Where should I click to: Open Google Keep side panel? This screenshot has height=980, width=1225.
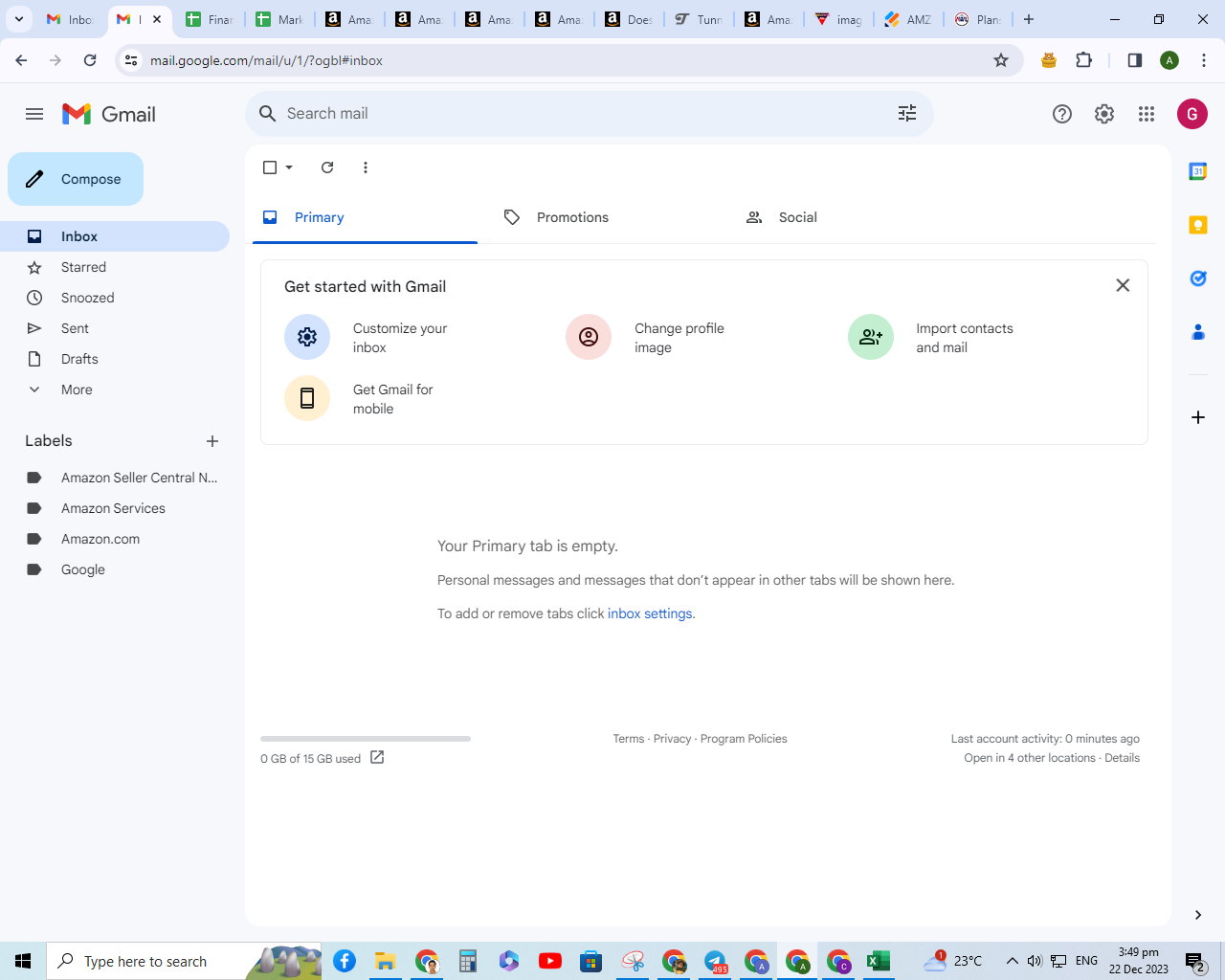(x=1198, y=225)
